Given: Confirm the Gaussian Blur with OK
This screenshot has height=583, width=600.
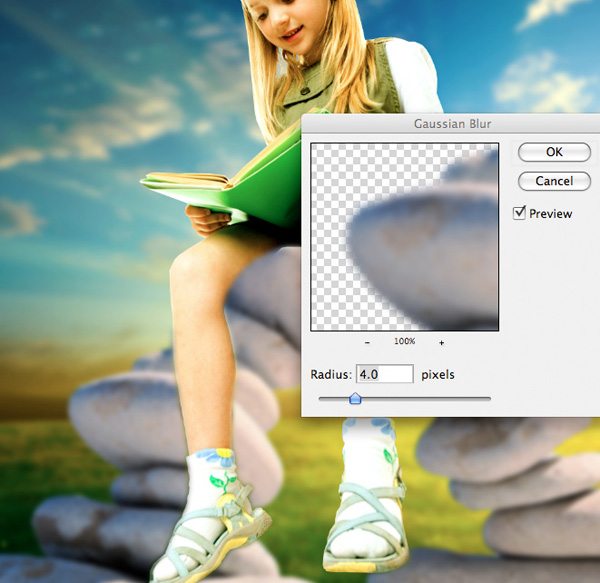Looking at the screenshot, I should [554, 152].
